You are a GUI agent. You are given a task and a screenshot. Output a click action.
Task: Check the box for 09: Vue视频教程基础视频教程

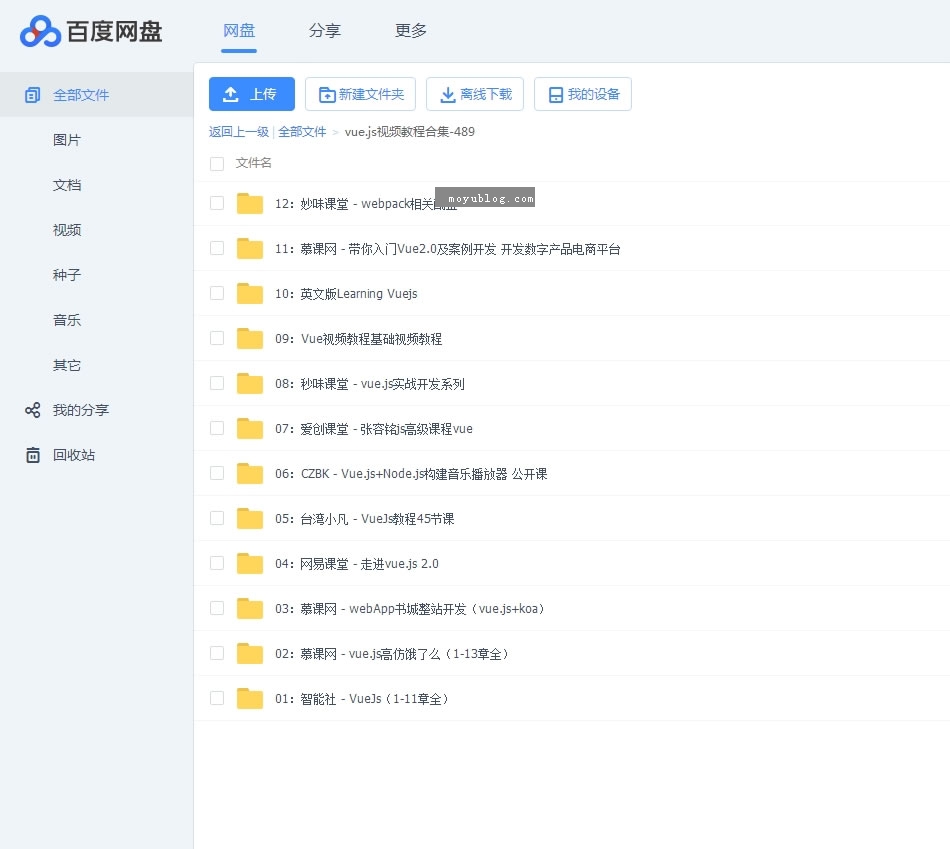click(x=217, y=338)
